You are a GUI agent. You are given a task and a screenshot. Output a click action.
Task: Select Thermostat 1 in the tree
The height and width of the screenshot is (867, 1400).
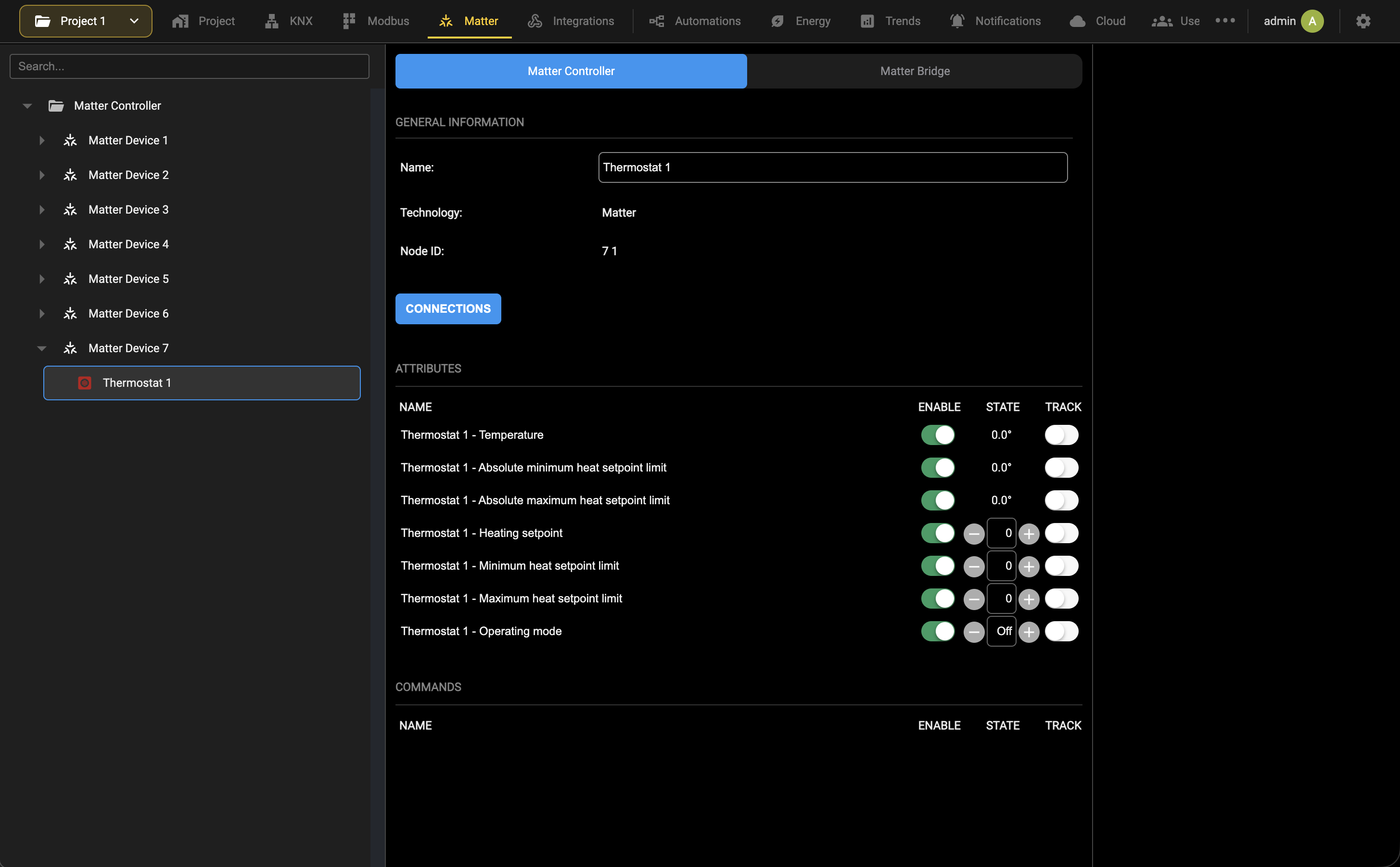(202, 383)
